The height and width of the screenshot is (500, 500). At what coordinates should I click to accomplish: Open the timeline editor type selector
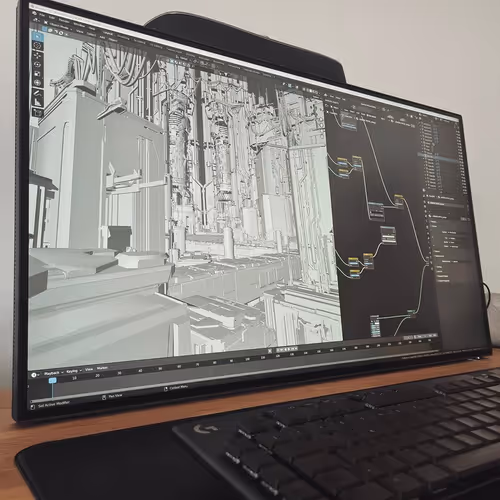pyautogui.click(x=35, y=375)
